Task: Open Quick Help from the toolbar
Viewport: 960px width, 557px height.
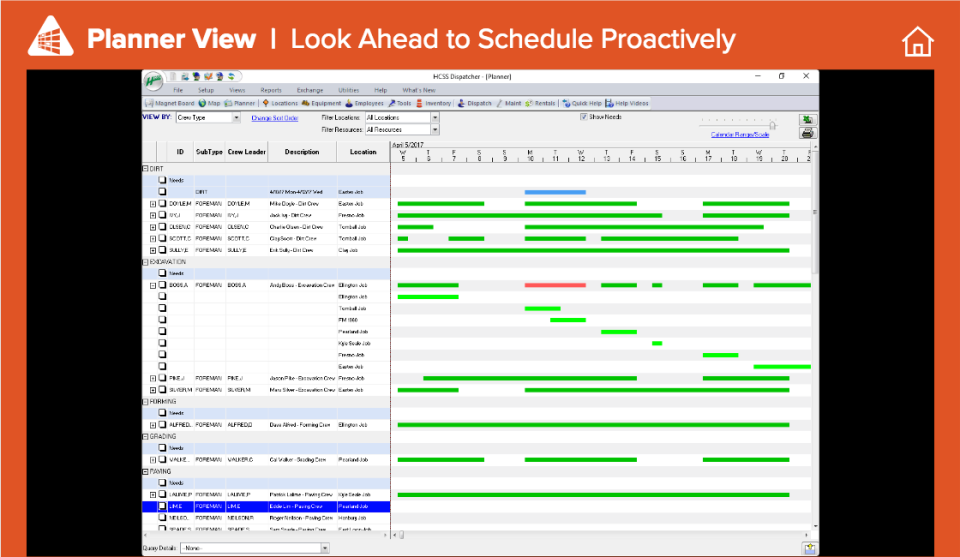Action: coord(582,103)
